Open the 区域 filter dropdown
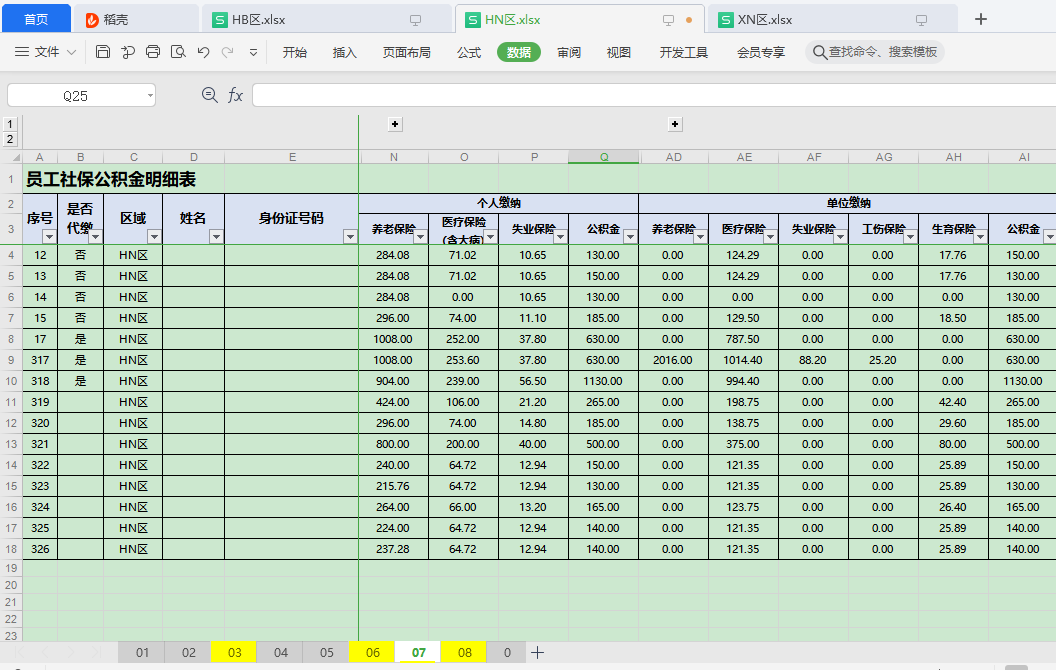The image size is (1056, 670). tap(154, 236)
